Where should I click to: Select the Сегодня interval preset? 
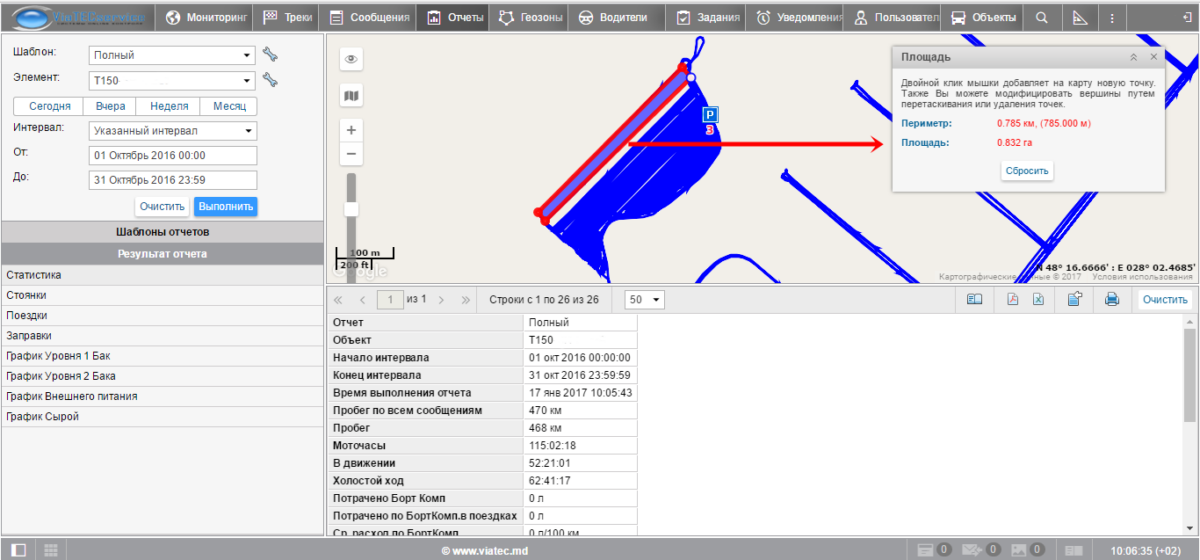pos(49,106)
